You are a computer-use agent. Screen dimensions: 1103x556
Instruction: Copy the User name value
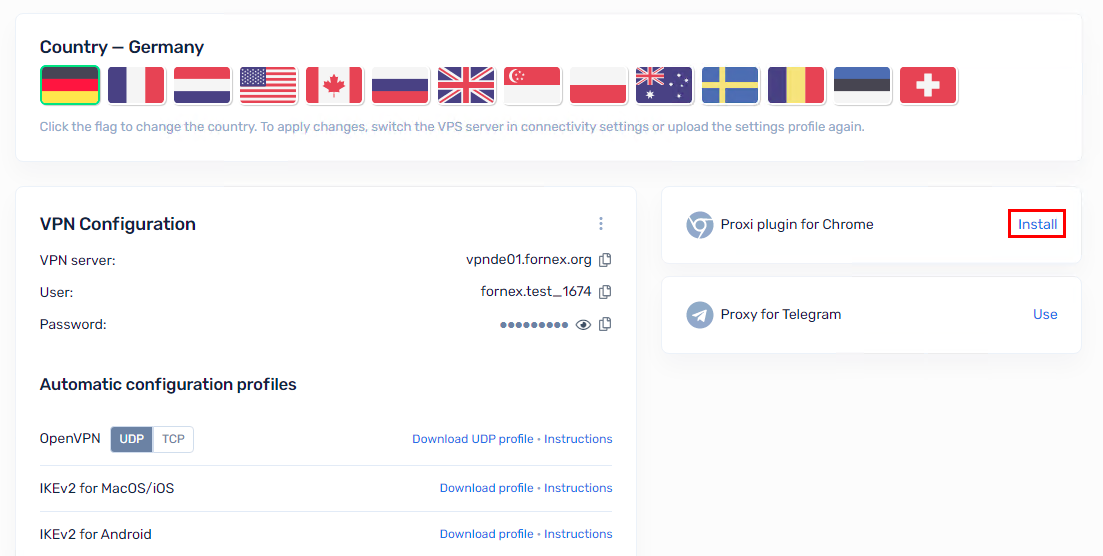coord(605,291)
